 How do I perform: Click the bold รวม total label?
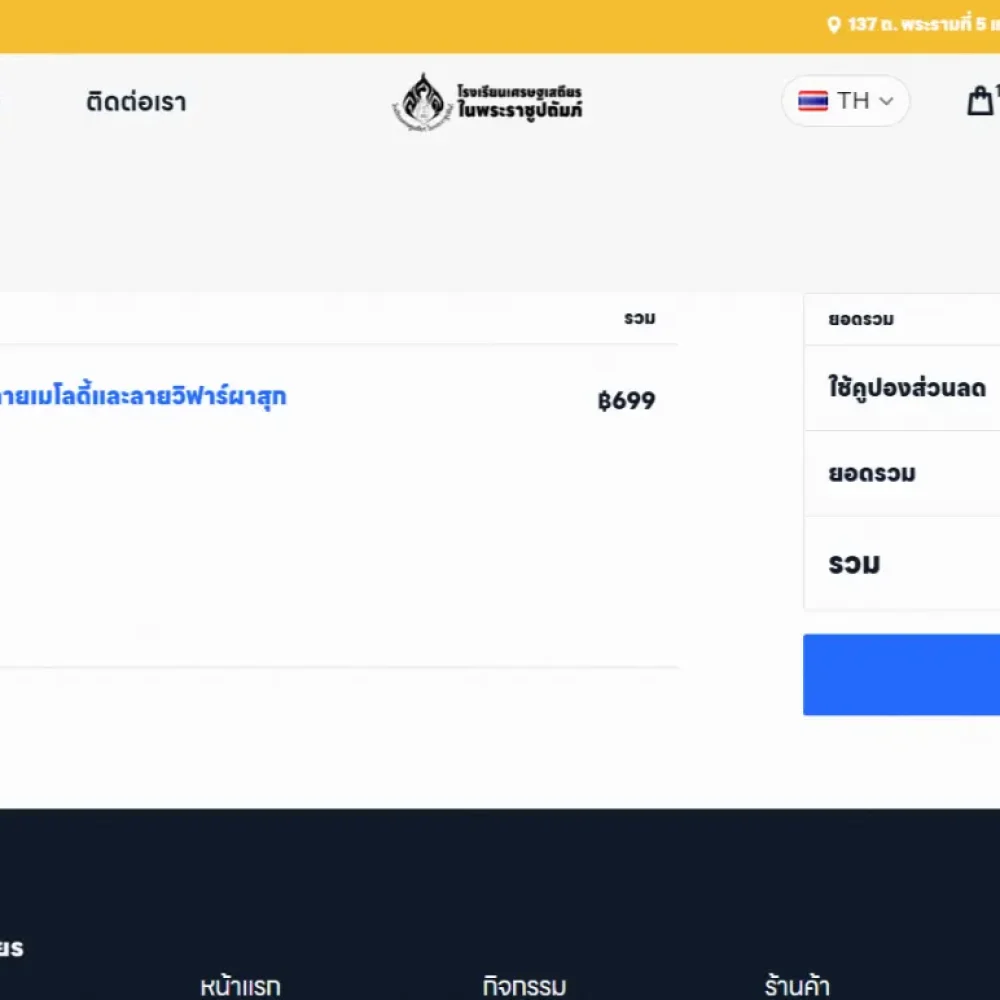(x=854, y=564)
